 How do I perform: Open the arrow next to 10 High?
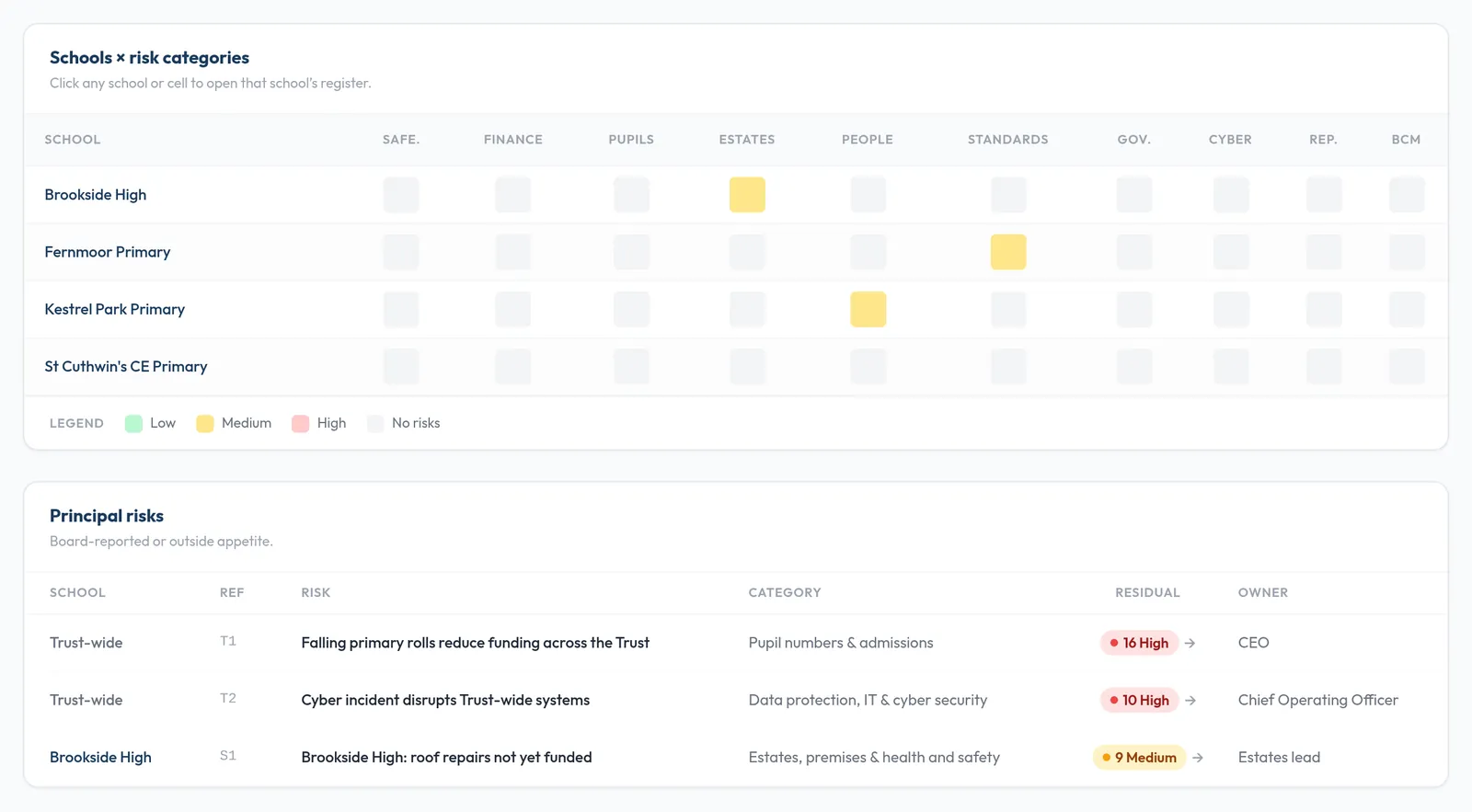point(1190,700)
